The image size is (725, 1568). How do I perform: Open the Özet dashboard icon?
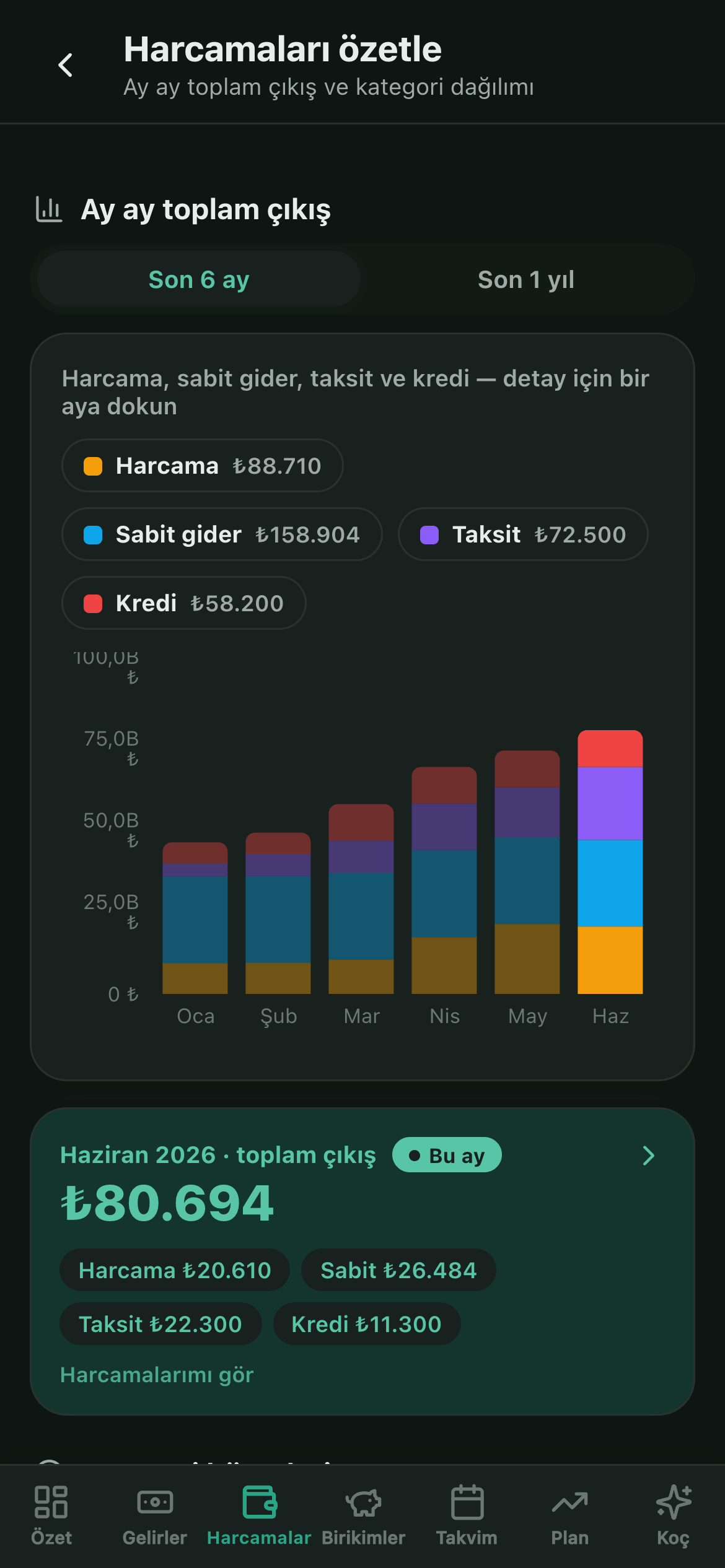51,1502
